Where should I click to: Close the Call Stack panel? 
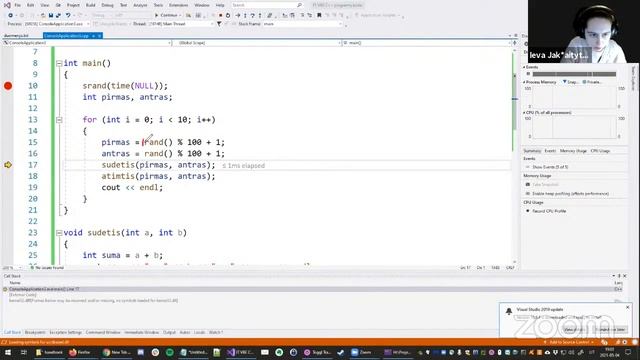[625, 276]
